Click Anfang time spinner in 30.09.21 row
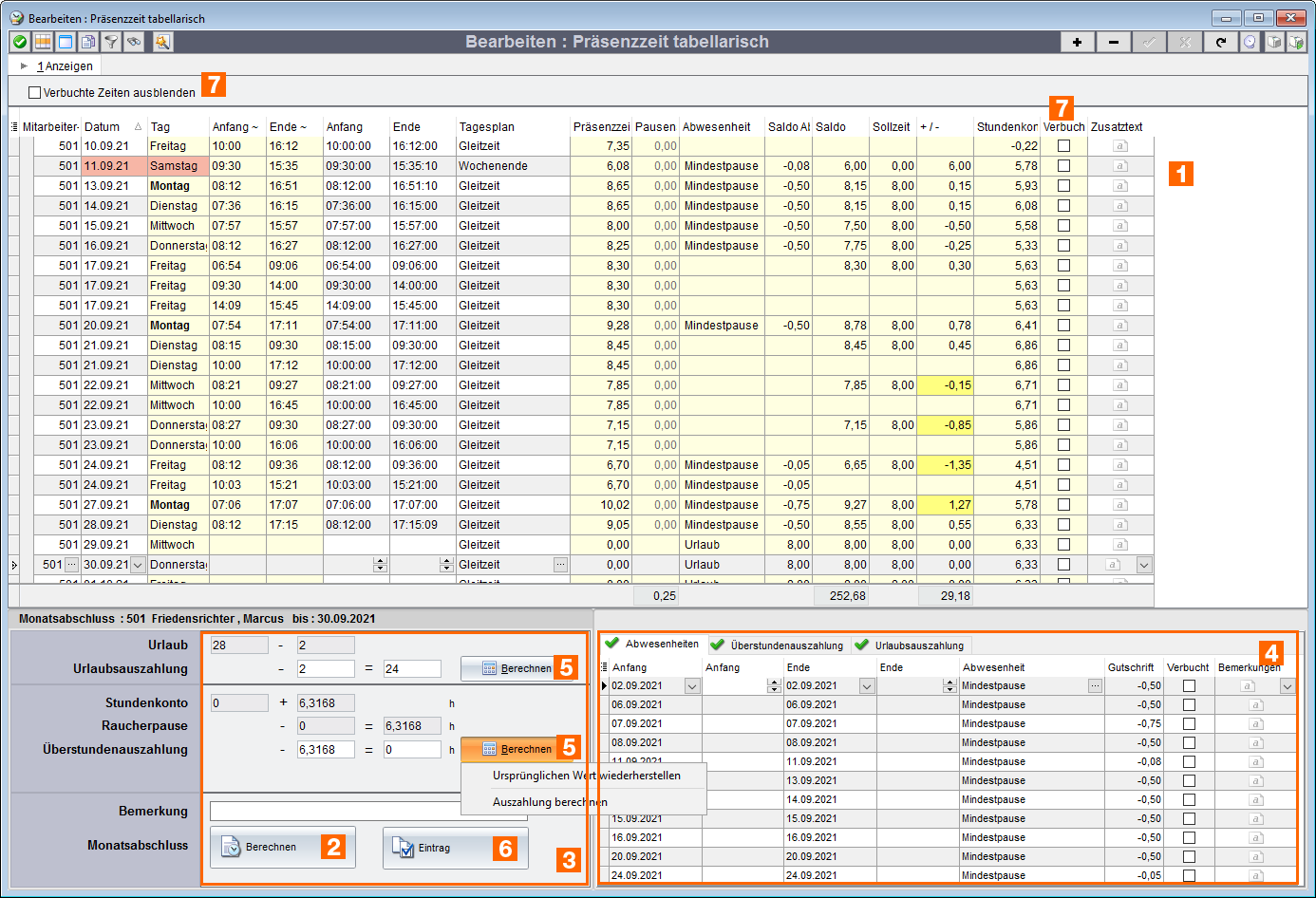The image size is (1316, 898). 380,565
